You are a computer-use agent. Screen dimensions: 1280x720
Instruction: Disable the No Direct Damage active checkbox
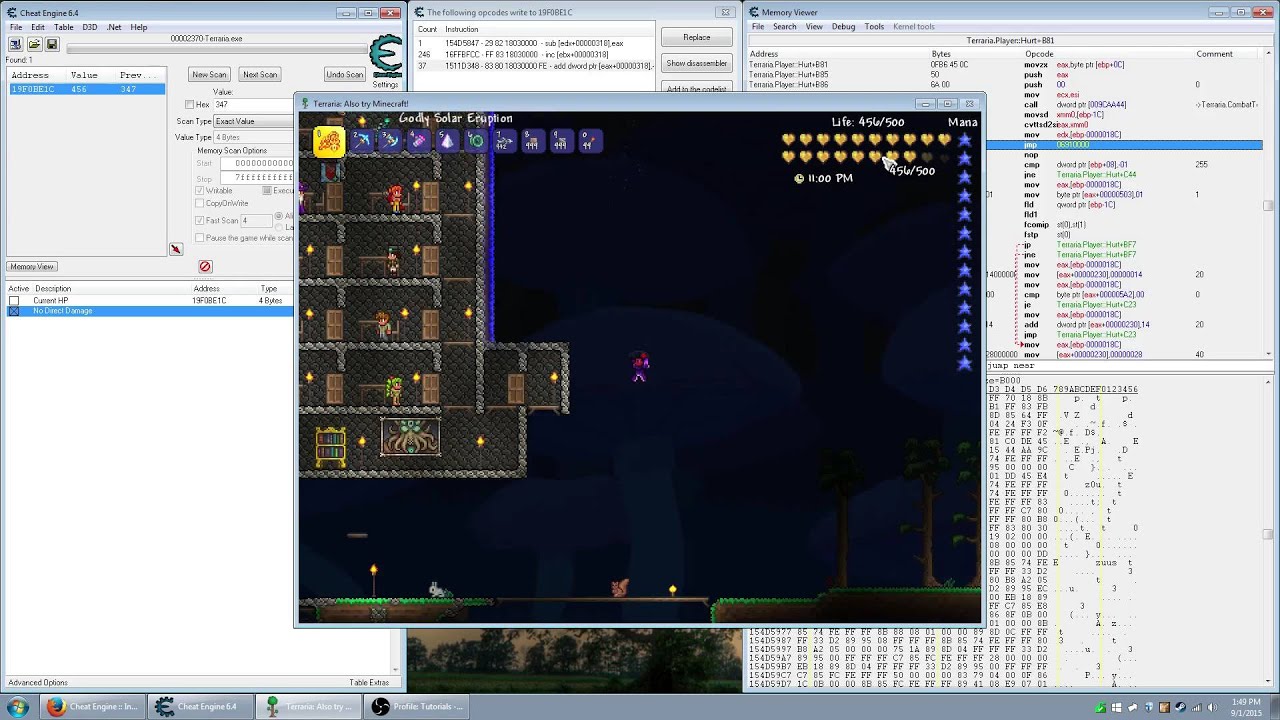[14, 311]
